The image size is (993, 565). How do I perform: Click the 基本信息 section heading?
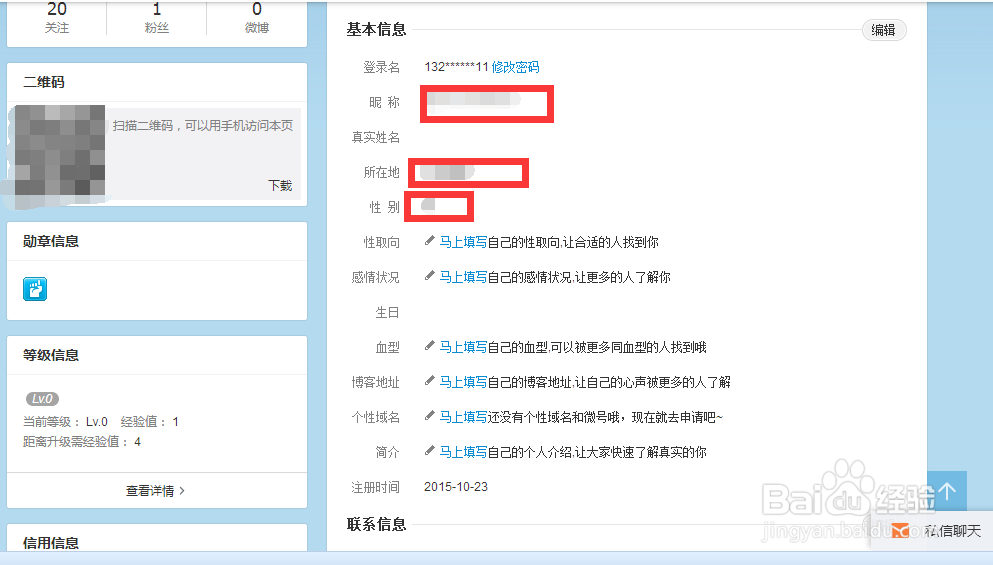pos(376,30)
